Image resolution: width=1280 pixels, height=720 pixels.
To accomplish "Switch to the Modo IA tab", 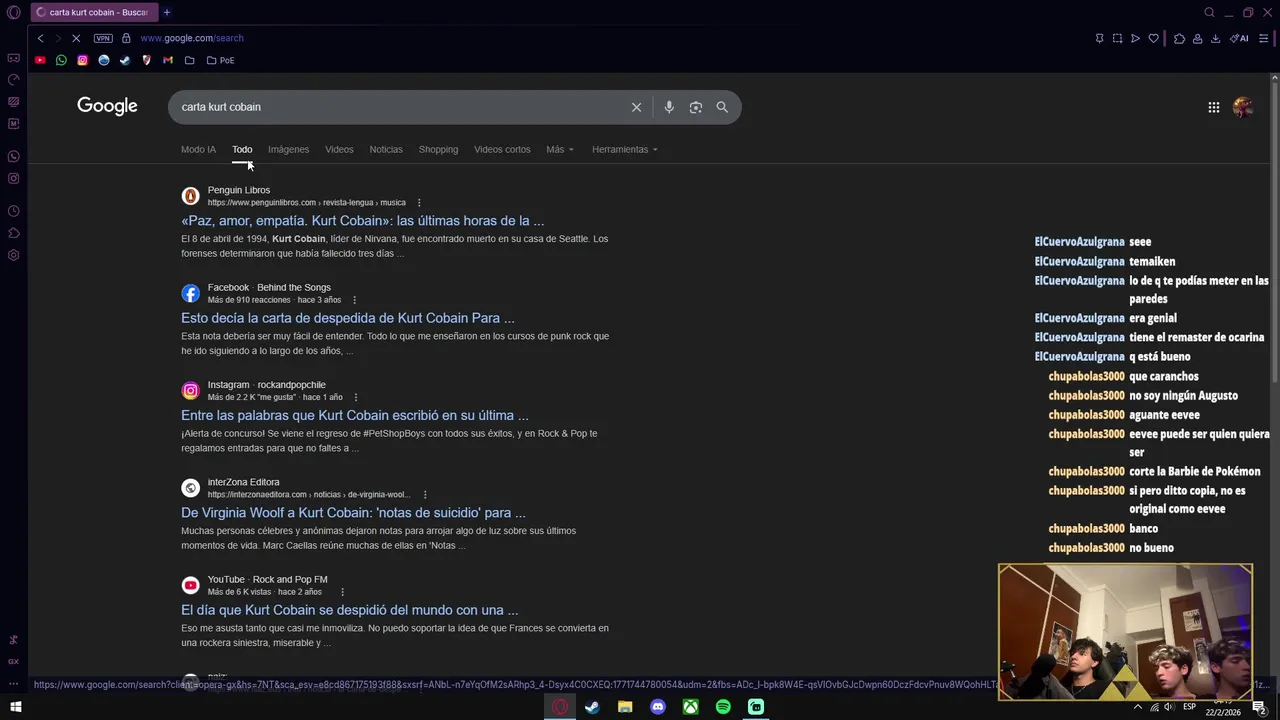I will point(198,149).
